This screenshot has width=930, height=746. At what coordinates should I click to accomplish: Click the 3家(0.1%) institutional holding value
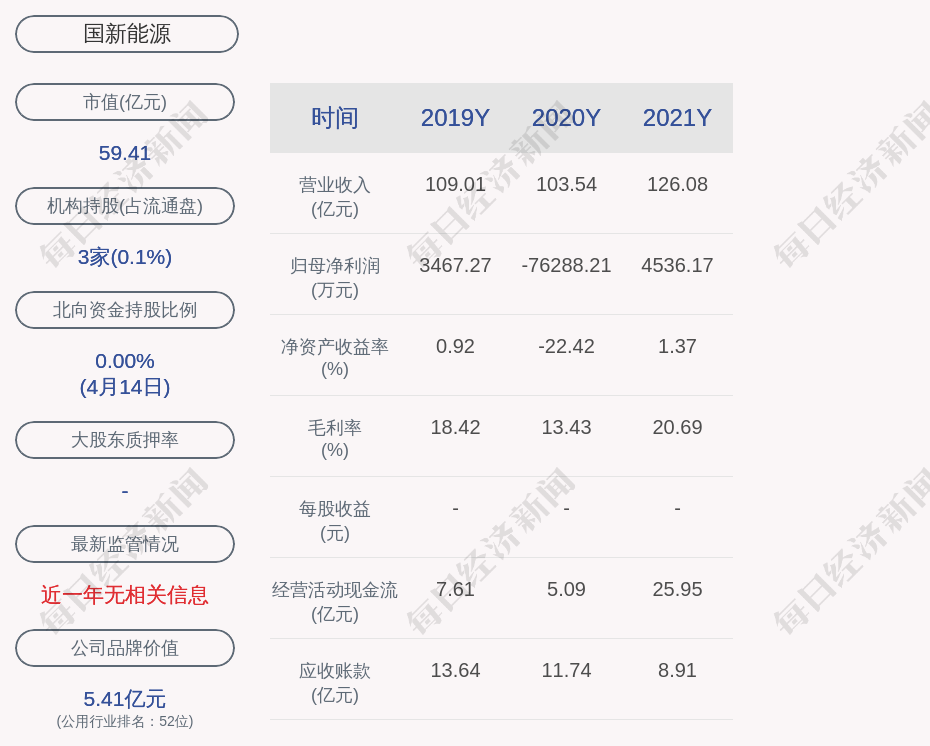coord(125,257)
